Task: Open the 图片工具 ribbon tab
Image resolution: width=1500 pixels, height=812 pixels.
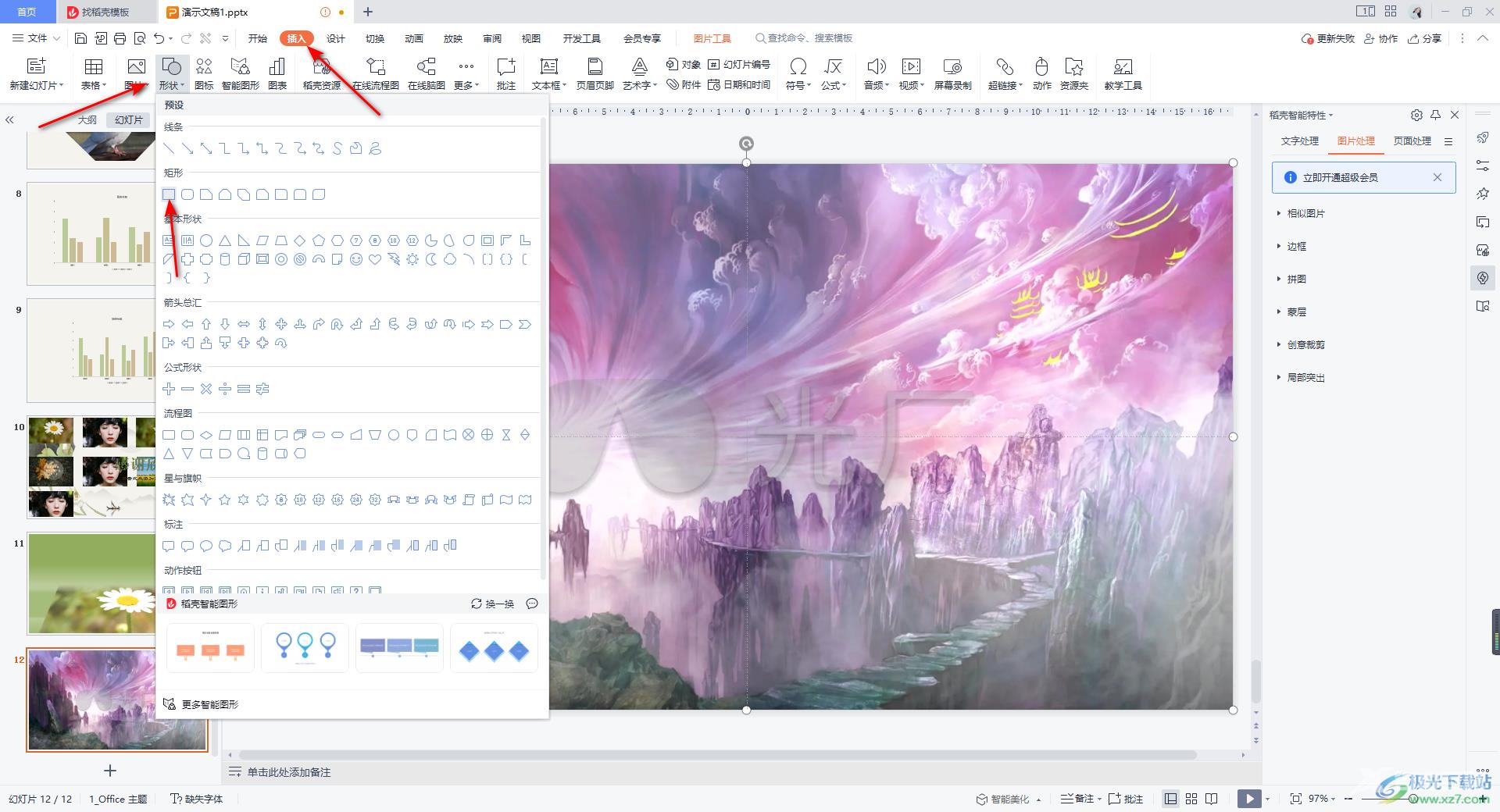Action: [712, 38]
